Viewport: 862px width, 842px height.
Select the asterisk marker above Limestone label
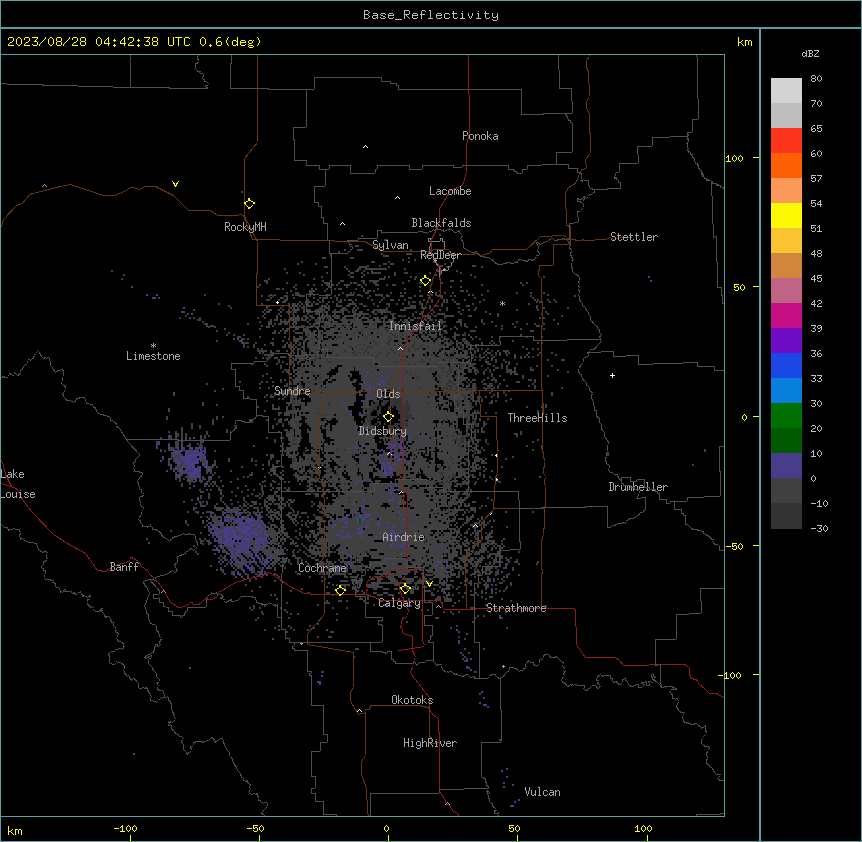153,346
